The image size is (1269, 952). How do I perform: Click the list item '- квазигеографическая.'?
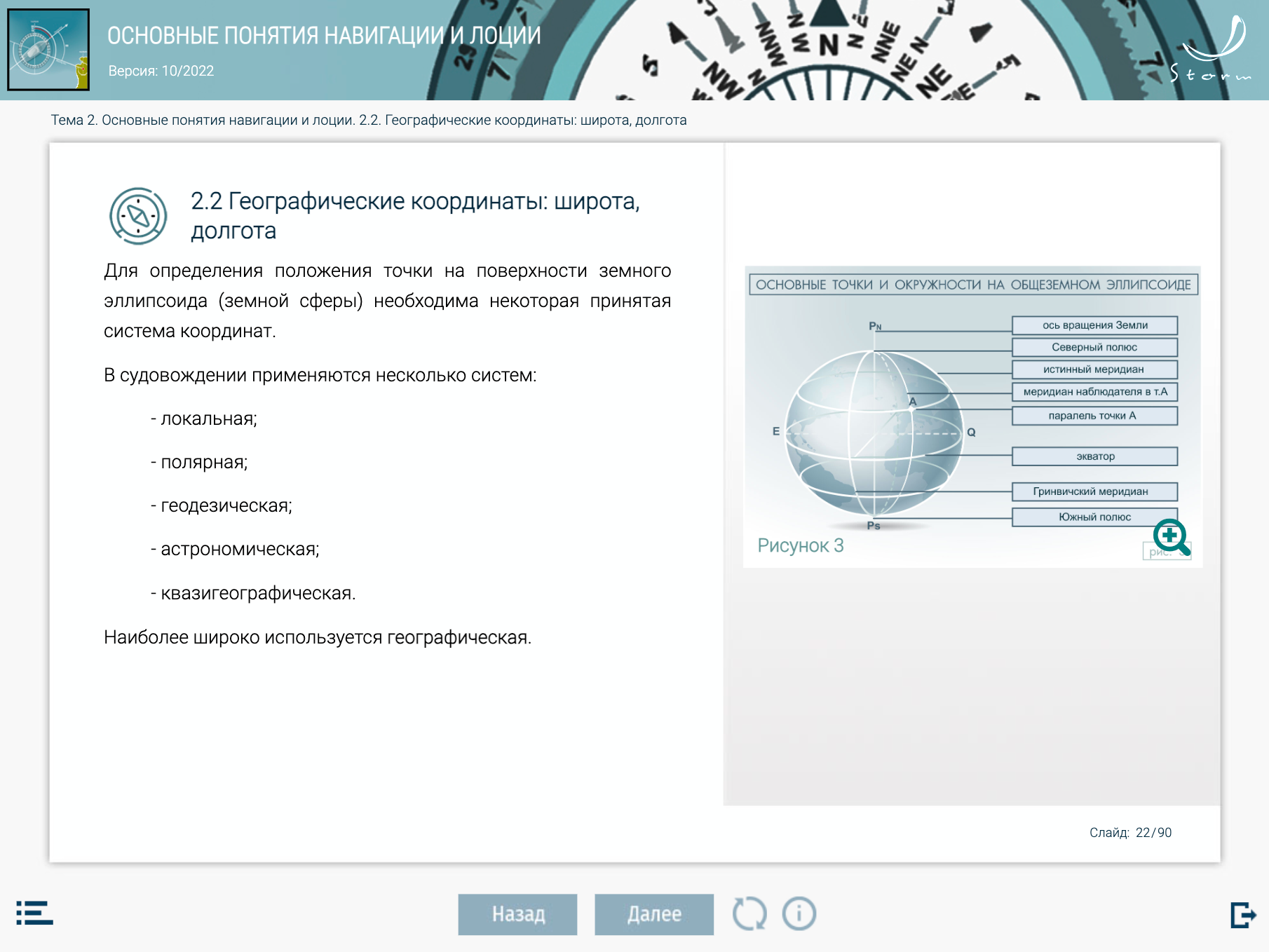(x=253, y=593)
